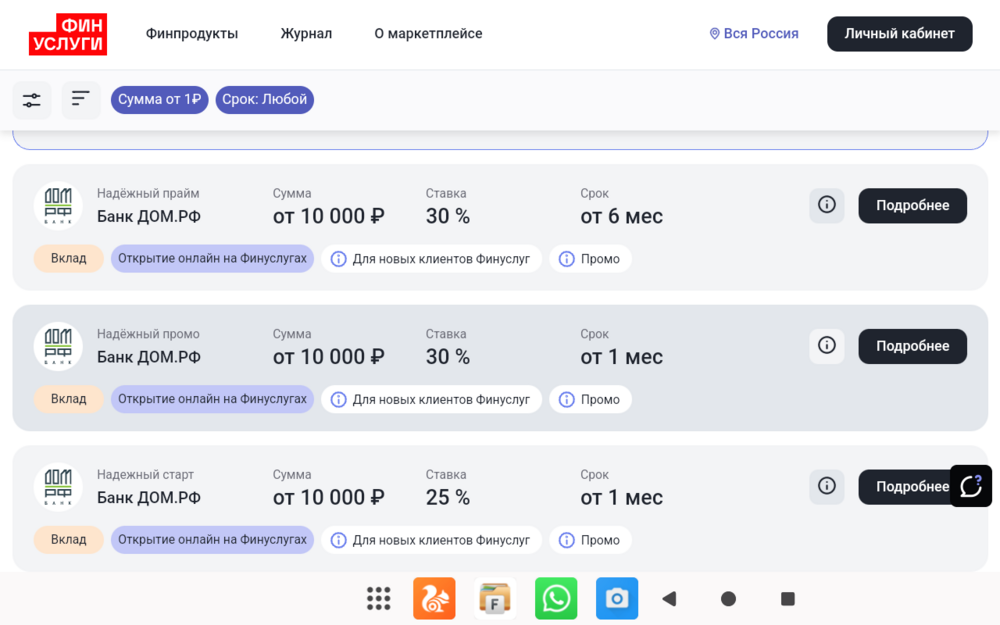Open the chat support bubble icon
This screenshot has height=625, width=1000.
click(971, 486)
